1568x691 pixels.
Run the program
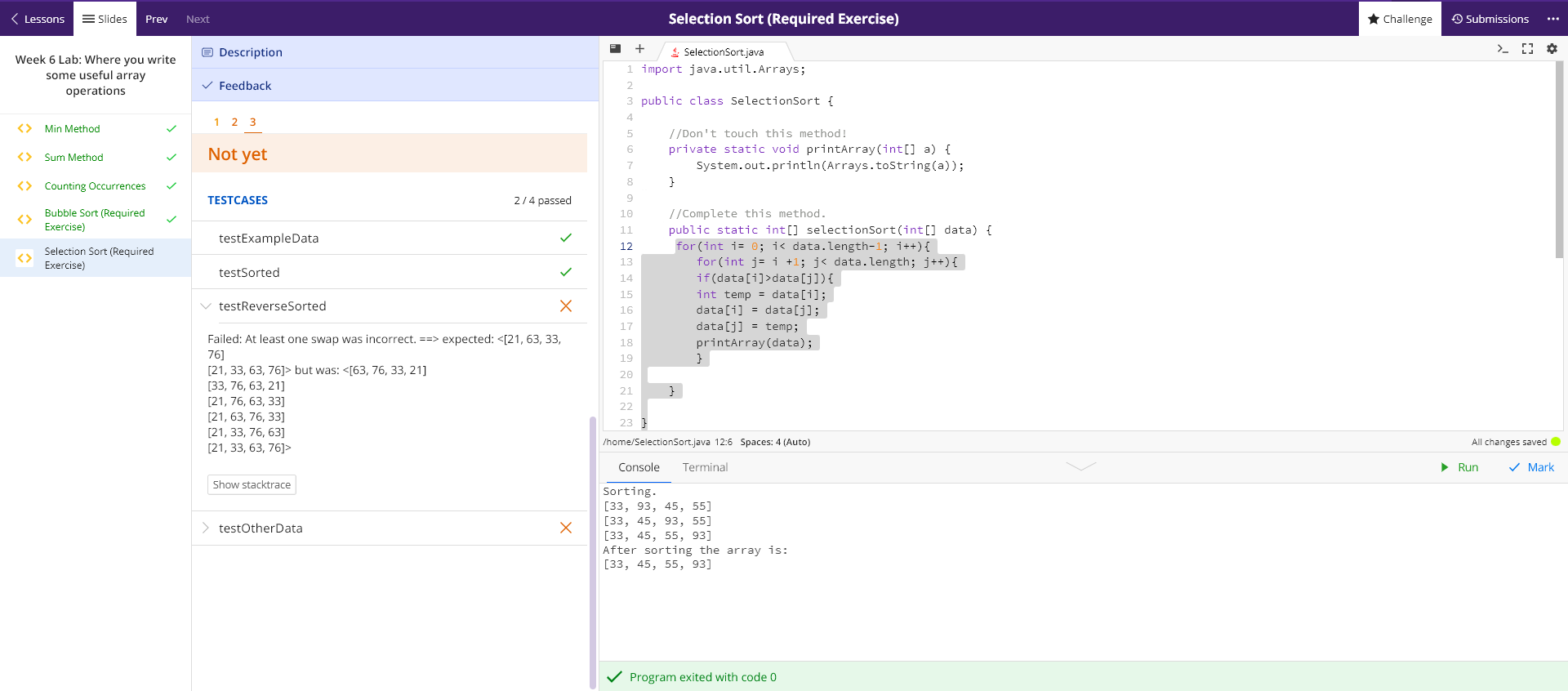point(1459,467)
